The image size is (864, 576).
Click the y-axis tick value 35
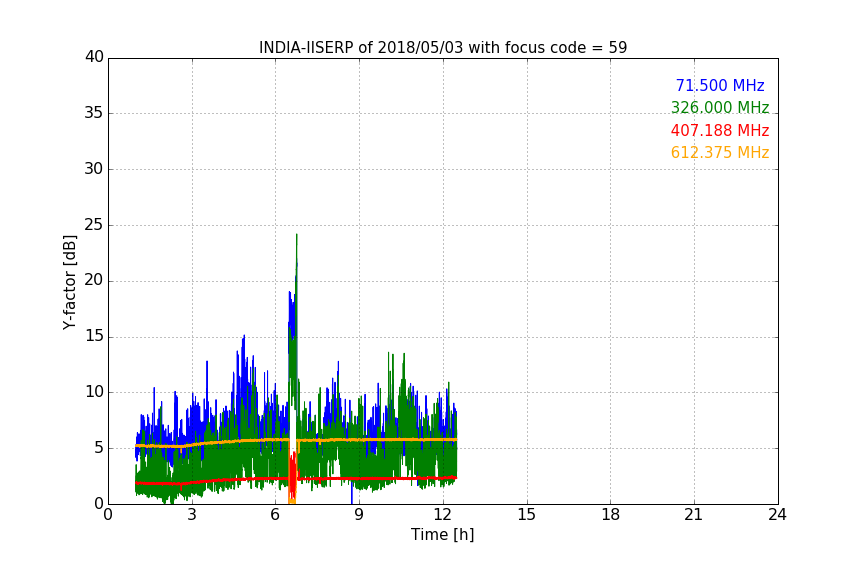tap(94, 113)
